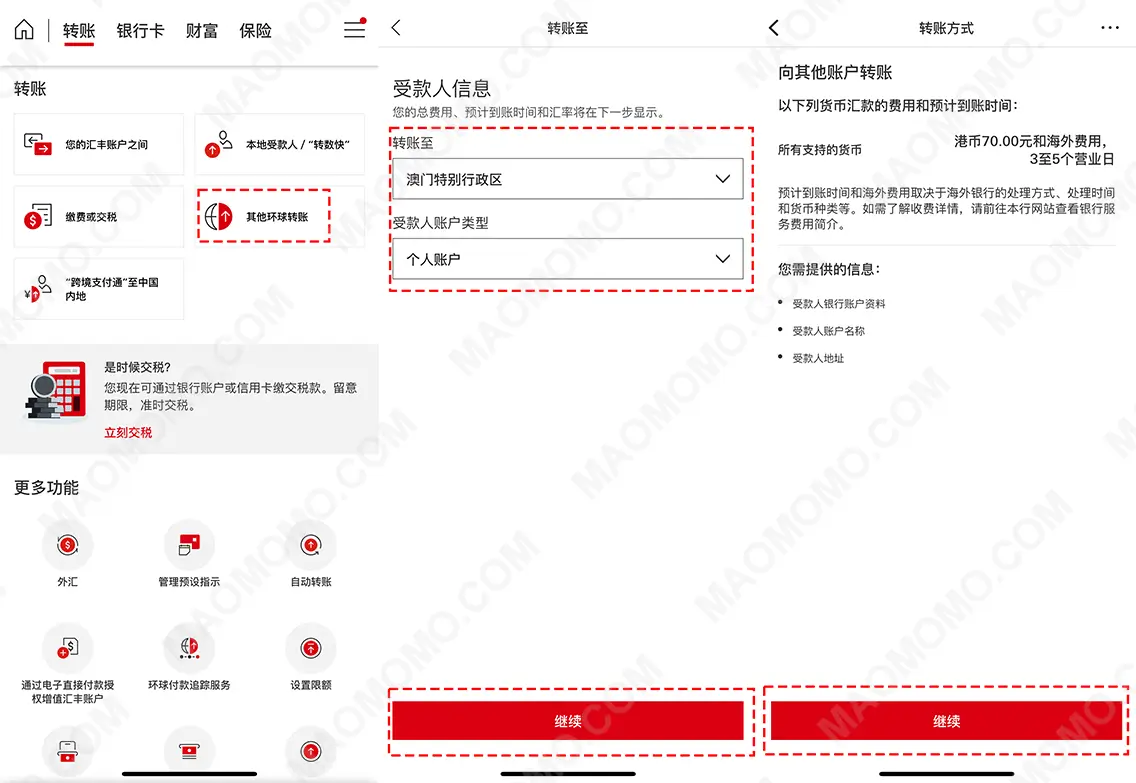Switch to the 银行卡 tab
This screenshot has height=783, width=1136.
pos(140,31)
